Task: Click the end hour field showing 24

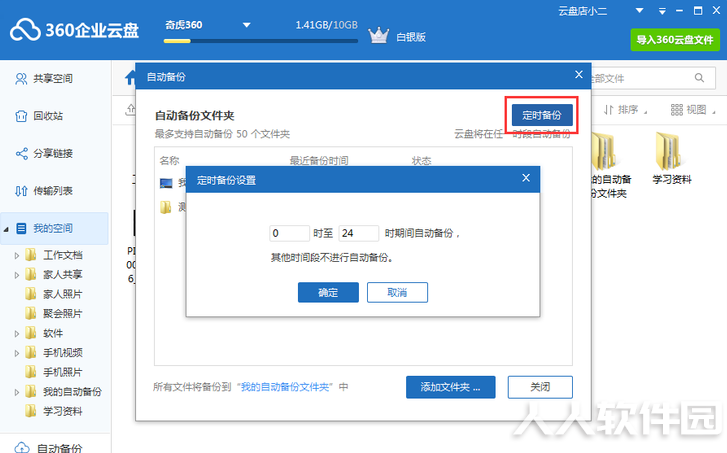Action: point(359,233)
